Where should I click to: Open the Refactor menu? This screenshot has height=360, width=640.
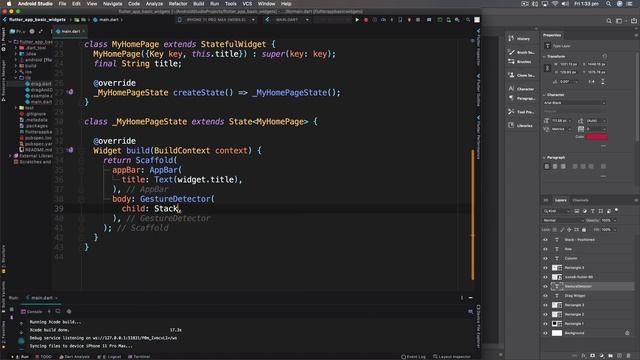pos(178,4)
